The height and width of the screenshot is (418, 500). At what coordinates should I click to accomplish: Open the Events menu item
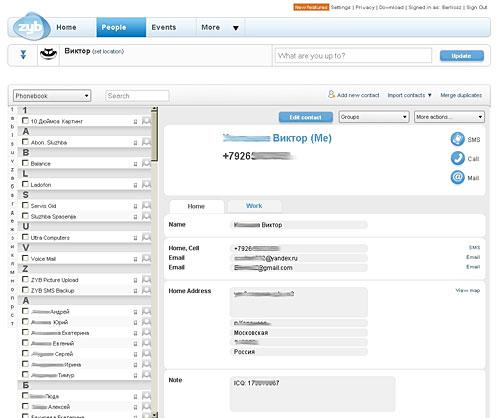[x=164, y=27]
